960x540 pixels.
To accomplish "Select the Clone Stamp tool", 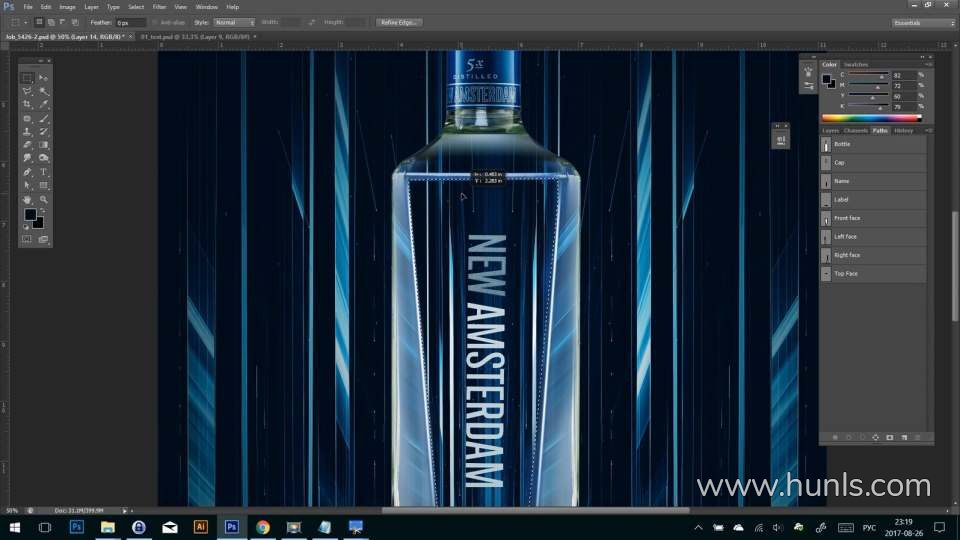I will pyautogui.click(x=27, y=132).
